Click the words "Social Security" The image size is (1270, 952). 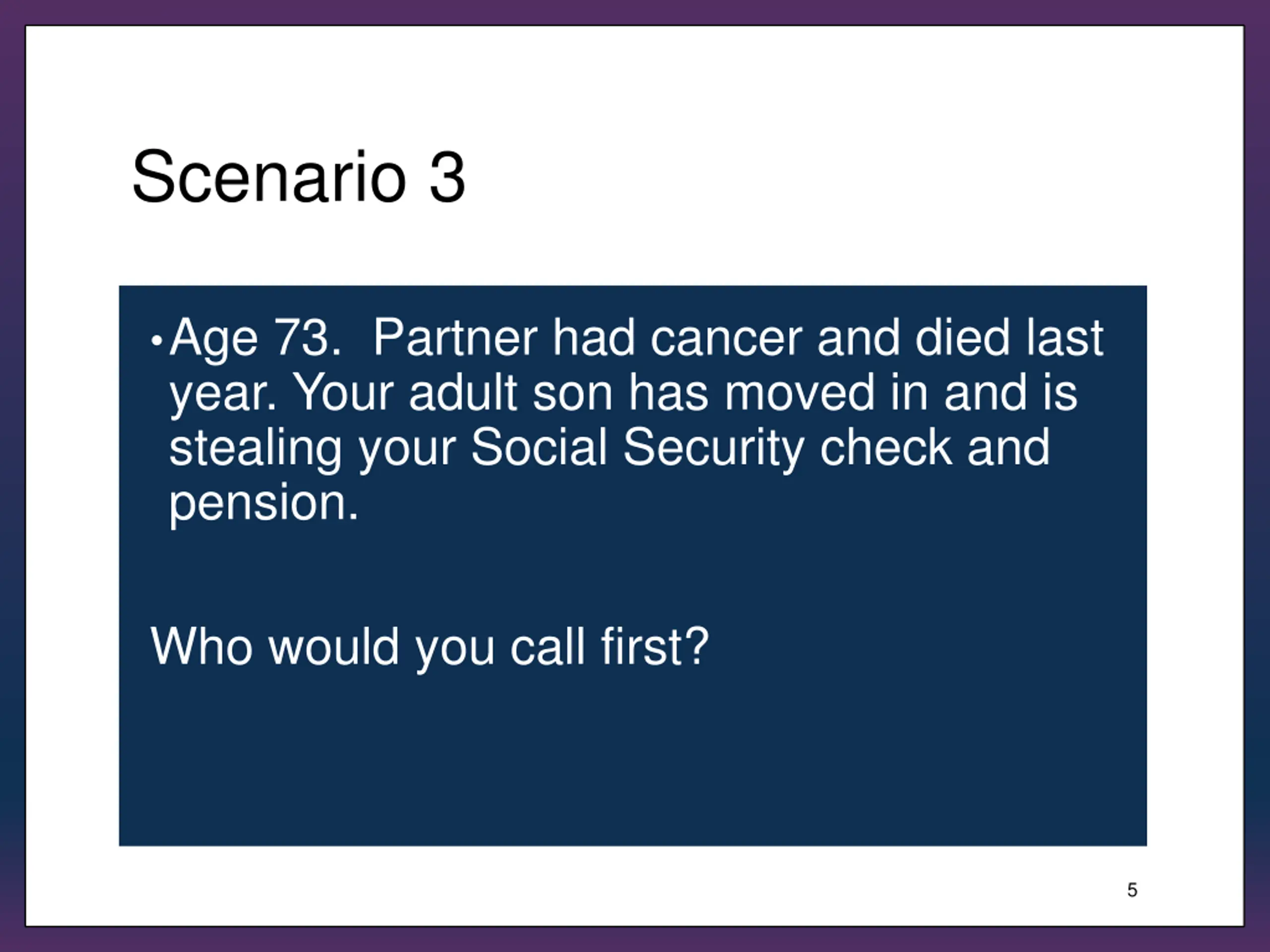(x=637, y=448)
